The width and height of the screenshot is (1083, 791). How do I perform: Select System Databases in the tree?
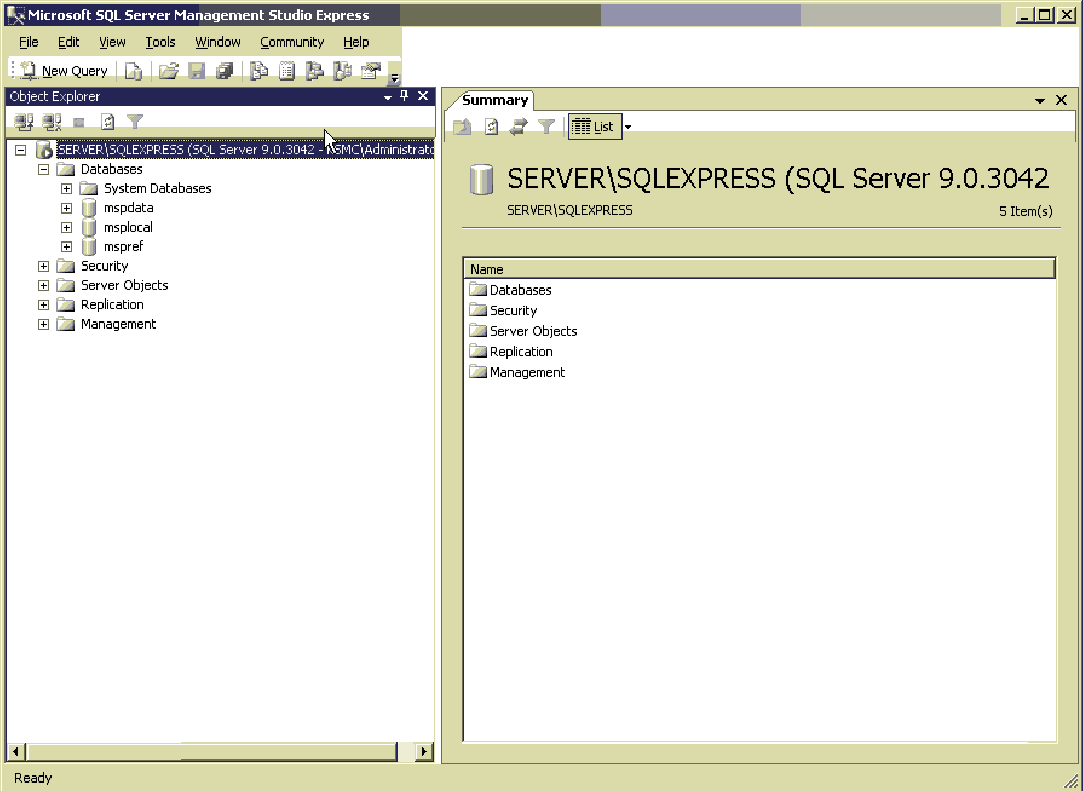157,189
